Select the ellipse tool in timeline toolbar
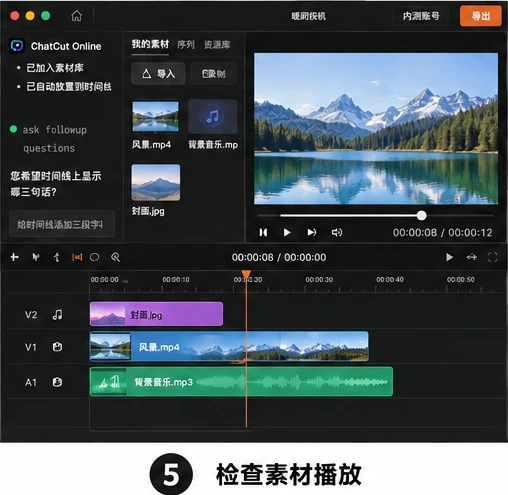The image size is (508, 495). click(94, 257)
